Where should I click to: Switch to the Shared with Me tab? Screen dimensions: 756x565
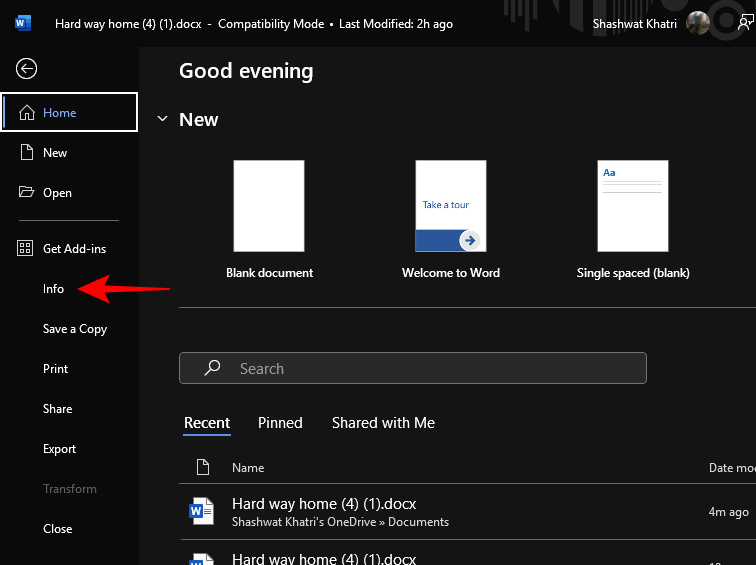(x=383, y=423)
